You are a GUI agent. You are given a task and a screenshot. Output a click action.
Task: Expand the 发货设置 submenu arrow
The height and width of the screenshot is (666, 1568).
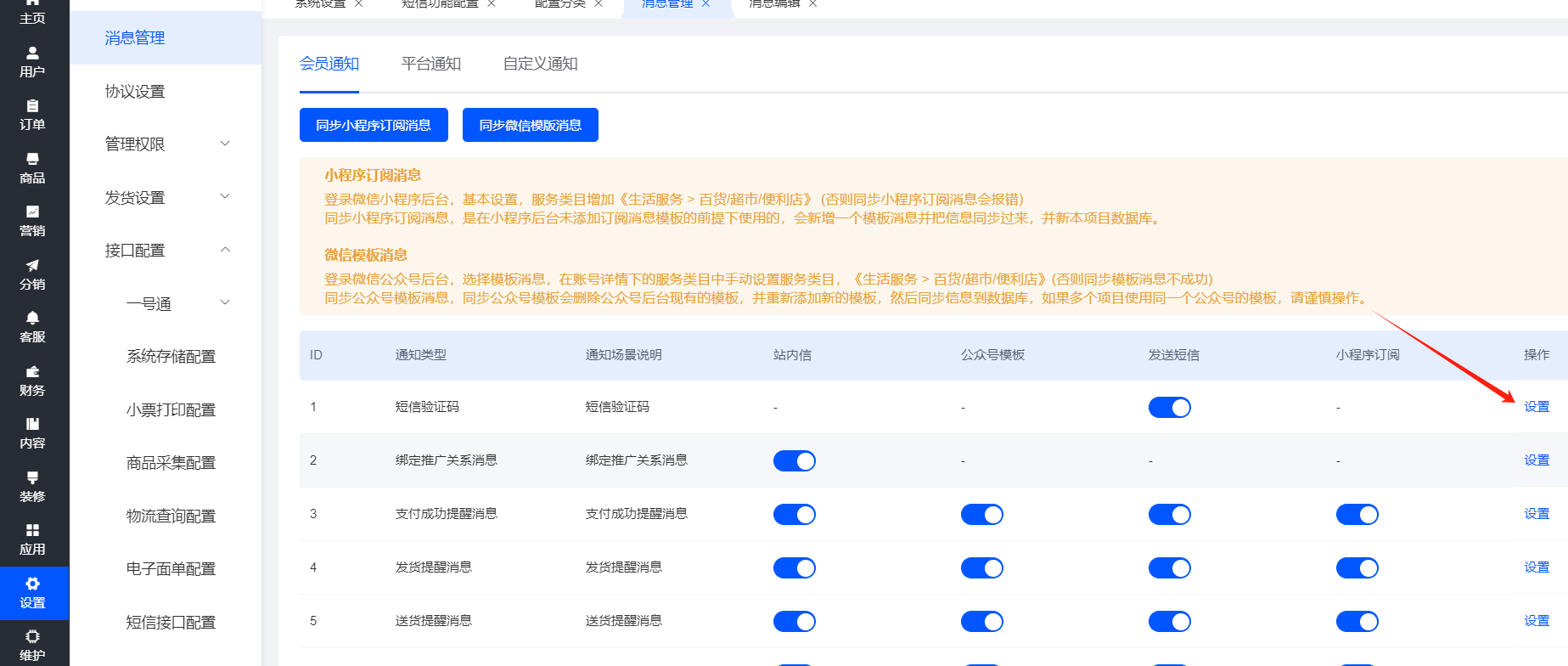pyautogui.click(x=225, y=197)
